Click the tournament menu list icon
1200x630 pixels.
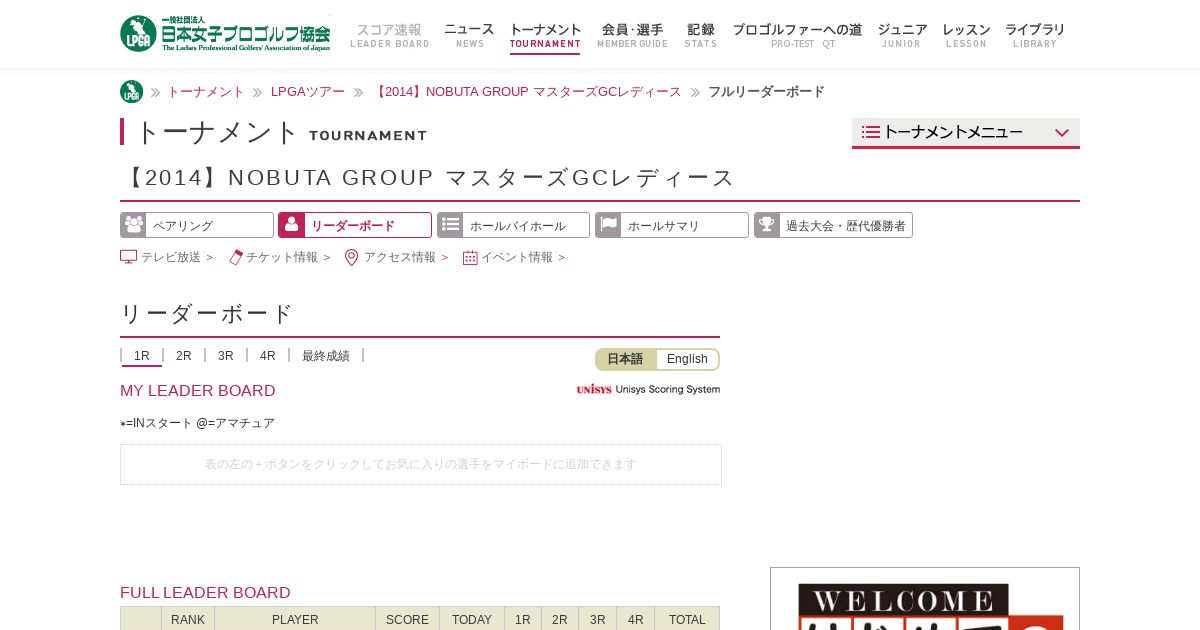[871, 132]
